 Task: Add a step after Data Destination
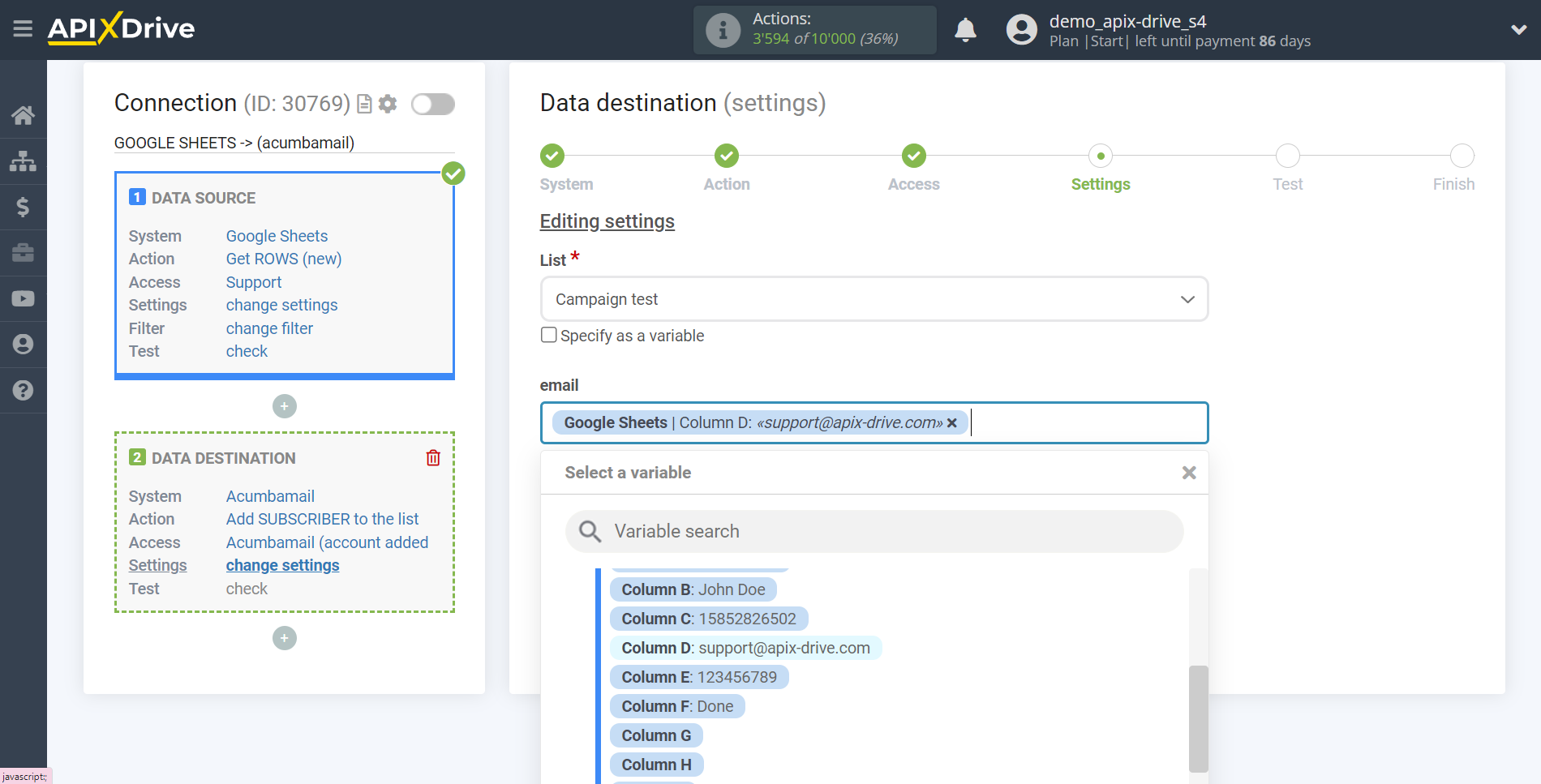point(285,638)
